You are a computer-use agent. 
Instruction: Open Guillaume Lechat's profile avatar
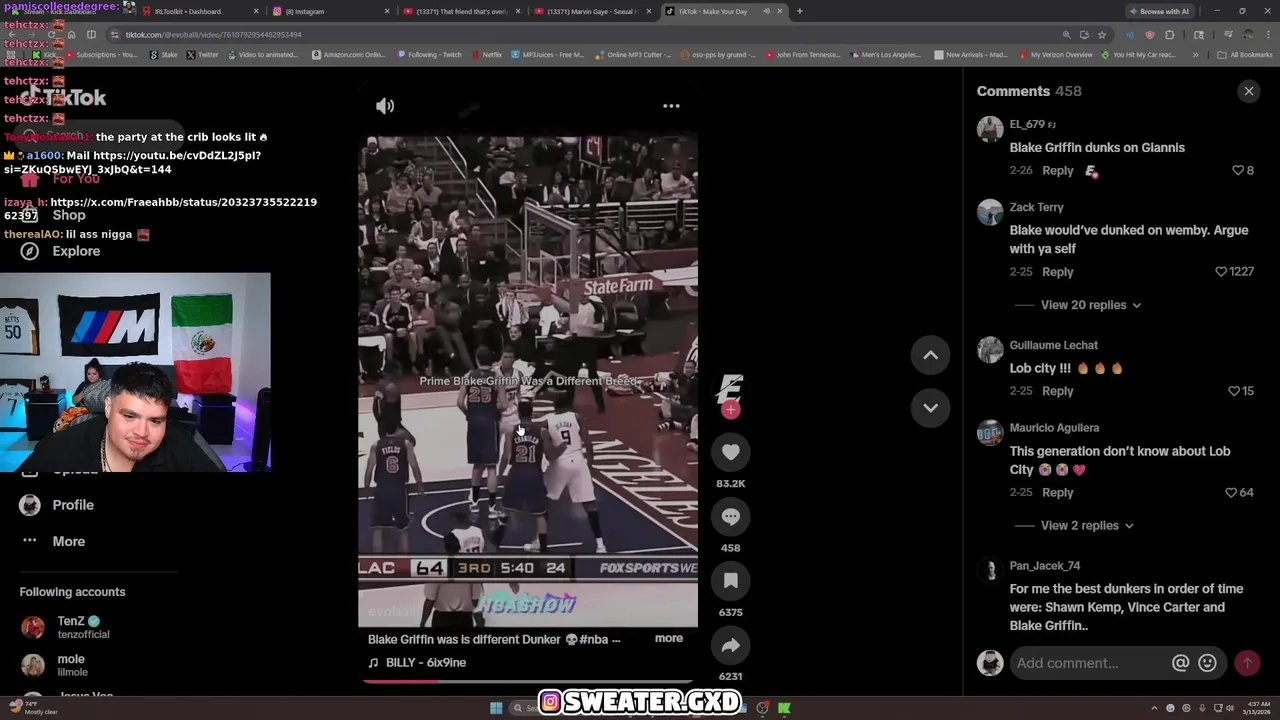point(990,350)
